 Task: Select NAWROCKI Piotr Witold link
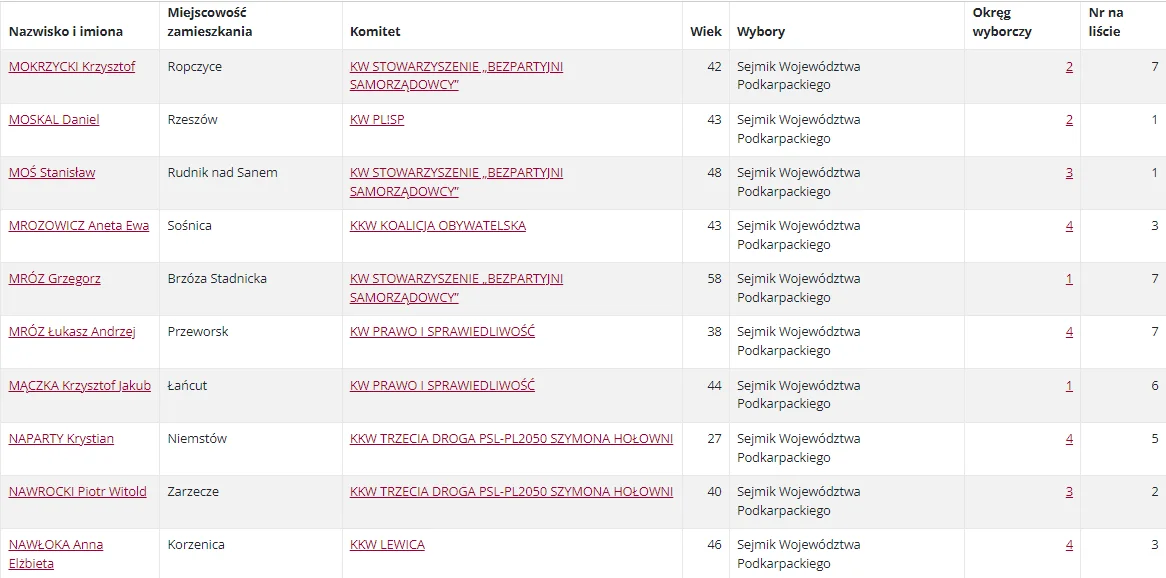pyautogui.click(x=77, y=491)
